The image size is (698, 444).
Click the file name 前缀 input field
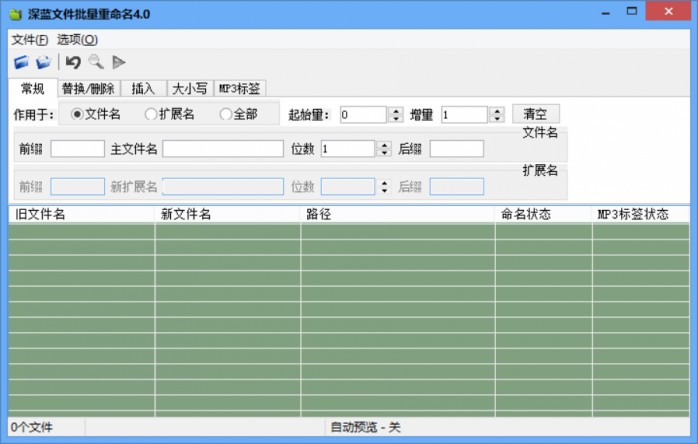tap(77, 149)
